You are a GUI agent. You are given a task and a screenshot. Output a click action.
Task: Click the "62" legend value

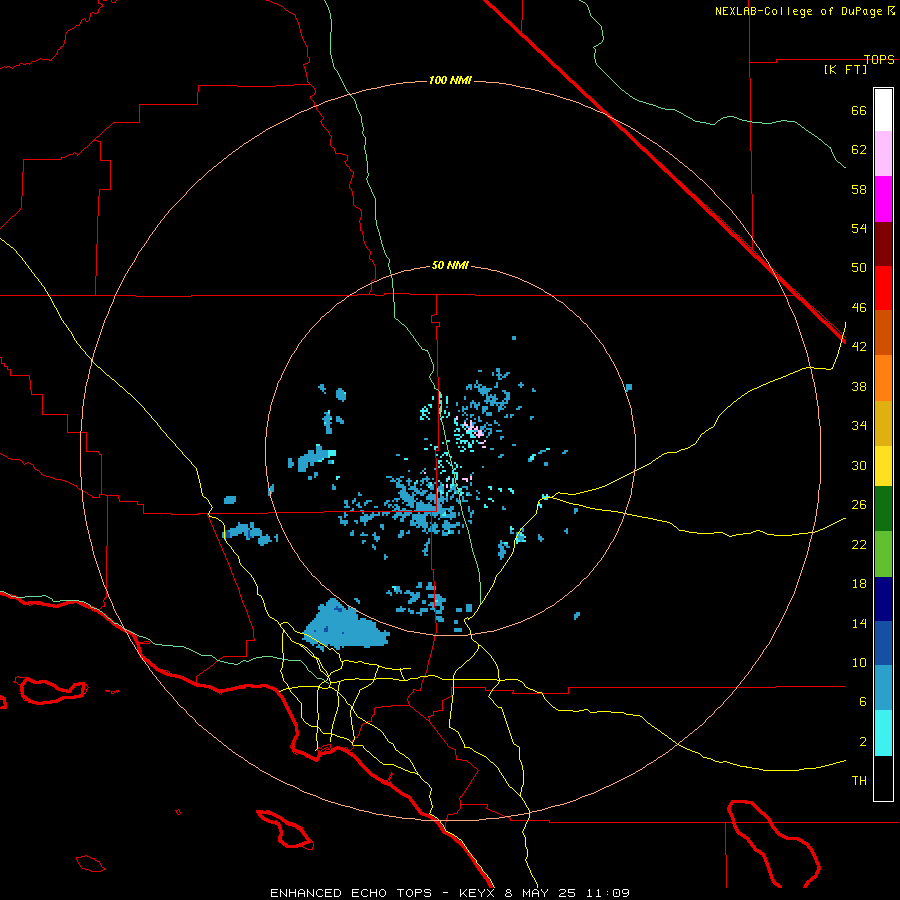(x=859, y=150)
